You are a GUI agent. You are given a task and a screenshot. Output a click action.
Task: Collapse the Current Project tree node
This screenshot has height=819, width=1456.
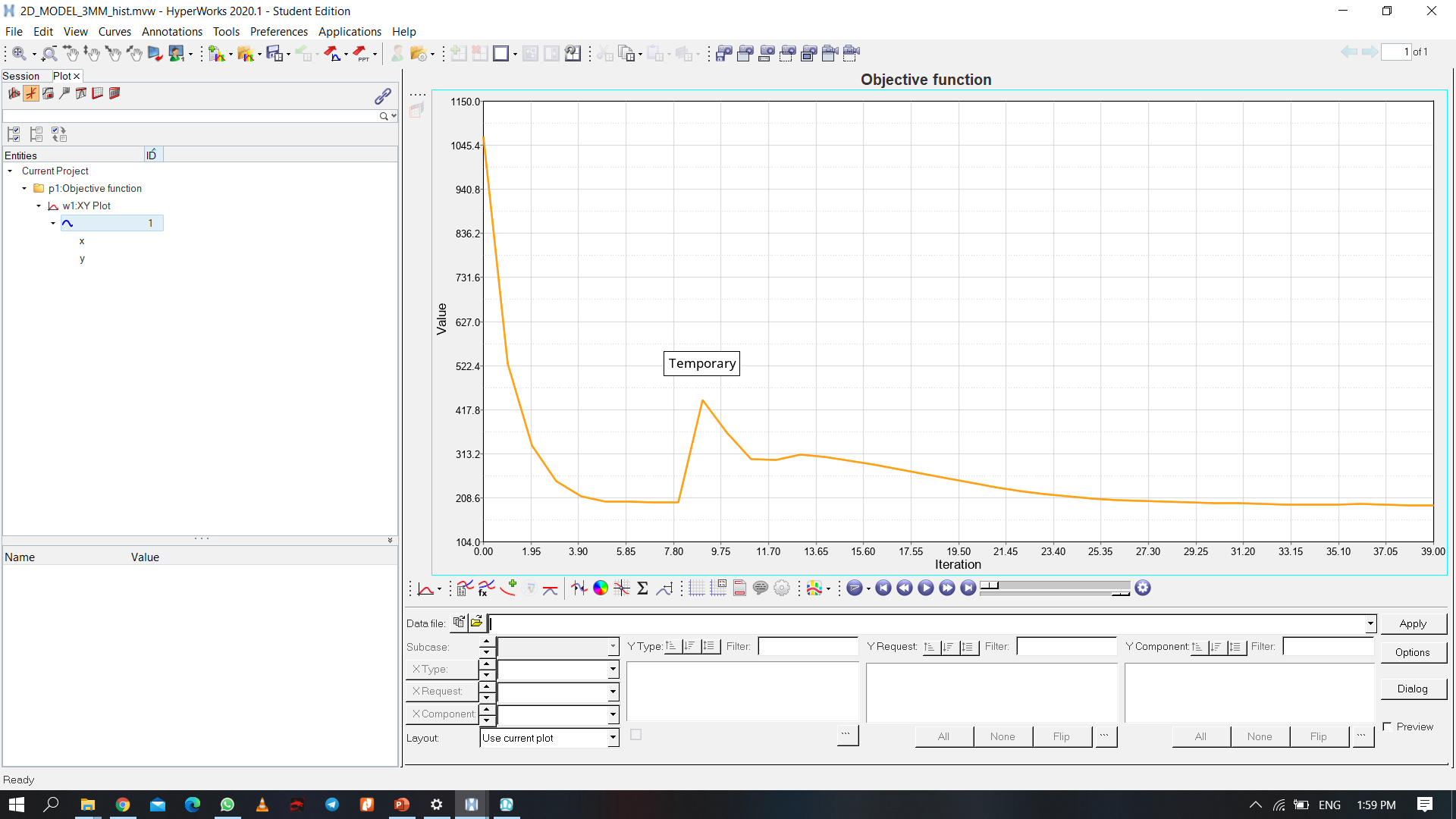coord(10,171)
